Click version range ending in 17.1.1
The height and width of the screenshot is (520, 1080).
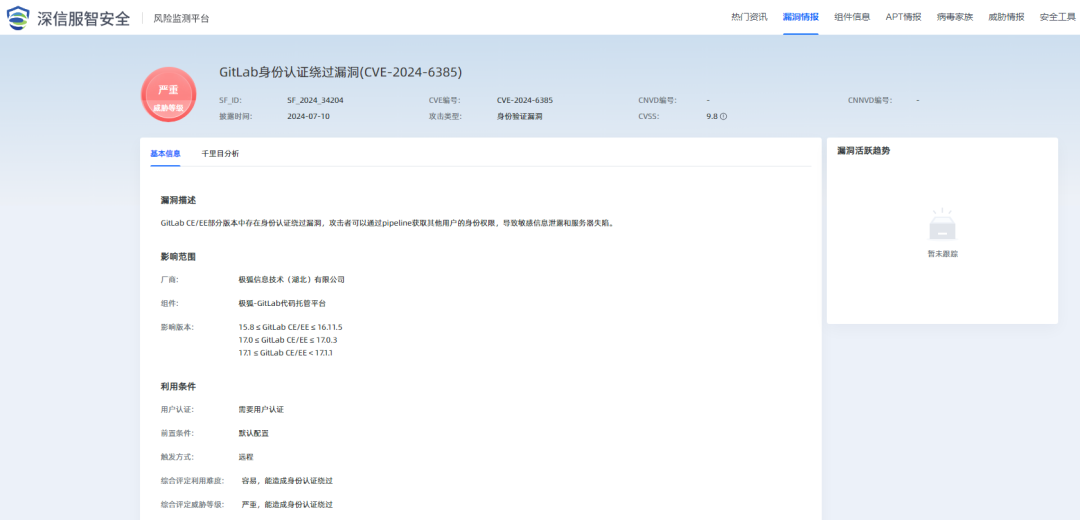point(285,353)
